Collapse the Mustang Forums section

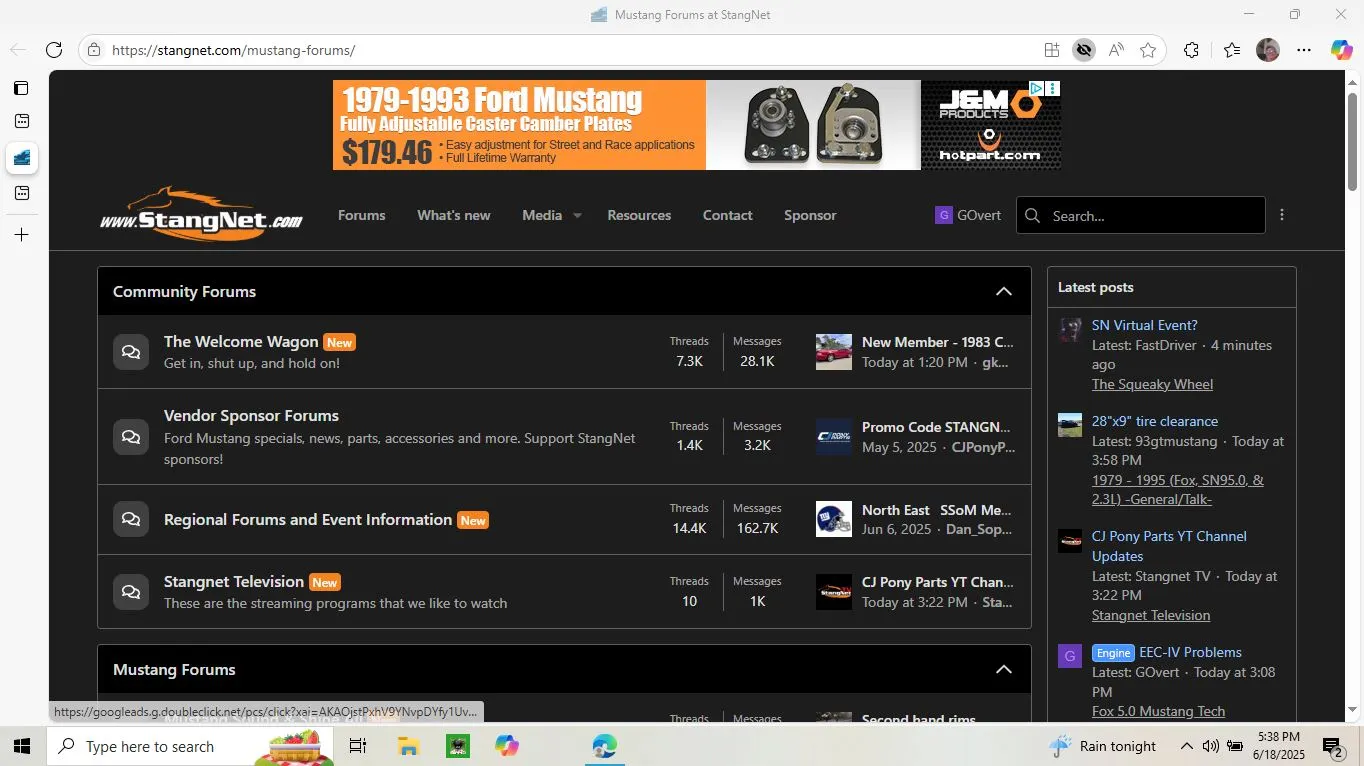[x=1004, y=670]
